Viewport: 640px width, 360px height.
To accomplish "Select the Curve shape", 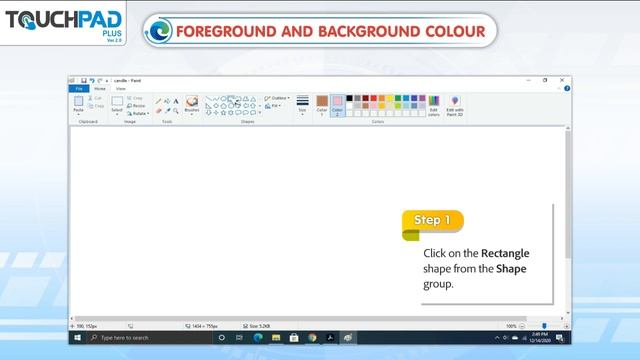I will [x=216, y=99].
